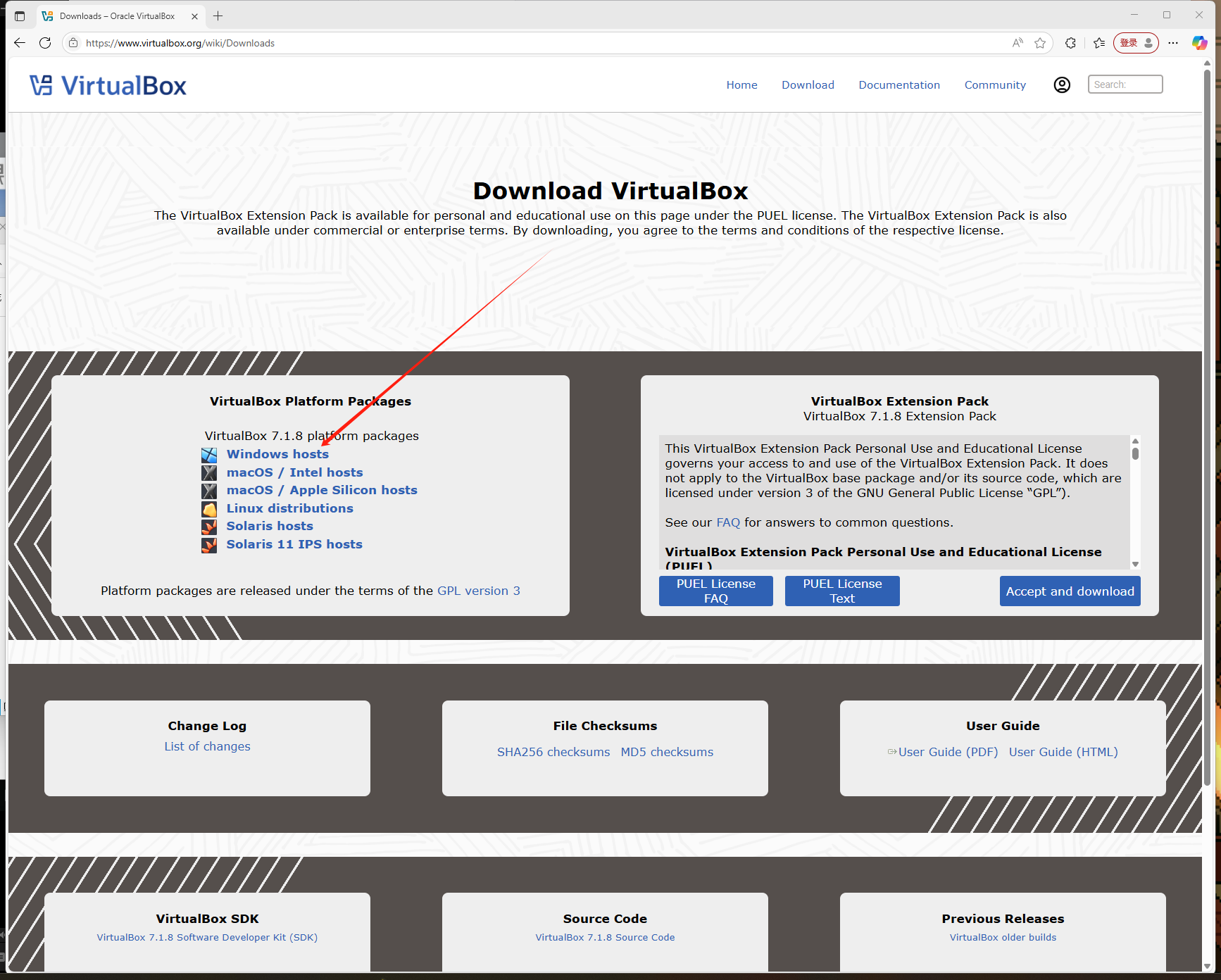1221x980 pixels.
Task: Open SHA256 checksums link
Action: click(553, 753)
